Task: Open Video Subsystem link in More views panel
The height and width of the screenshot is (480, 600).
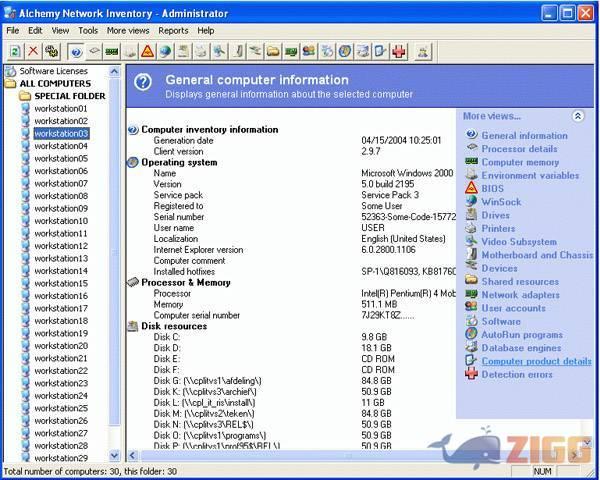Action: click(x=519, y=242)
